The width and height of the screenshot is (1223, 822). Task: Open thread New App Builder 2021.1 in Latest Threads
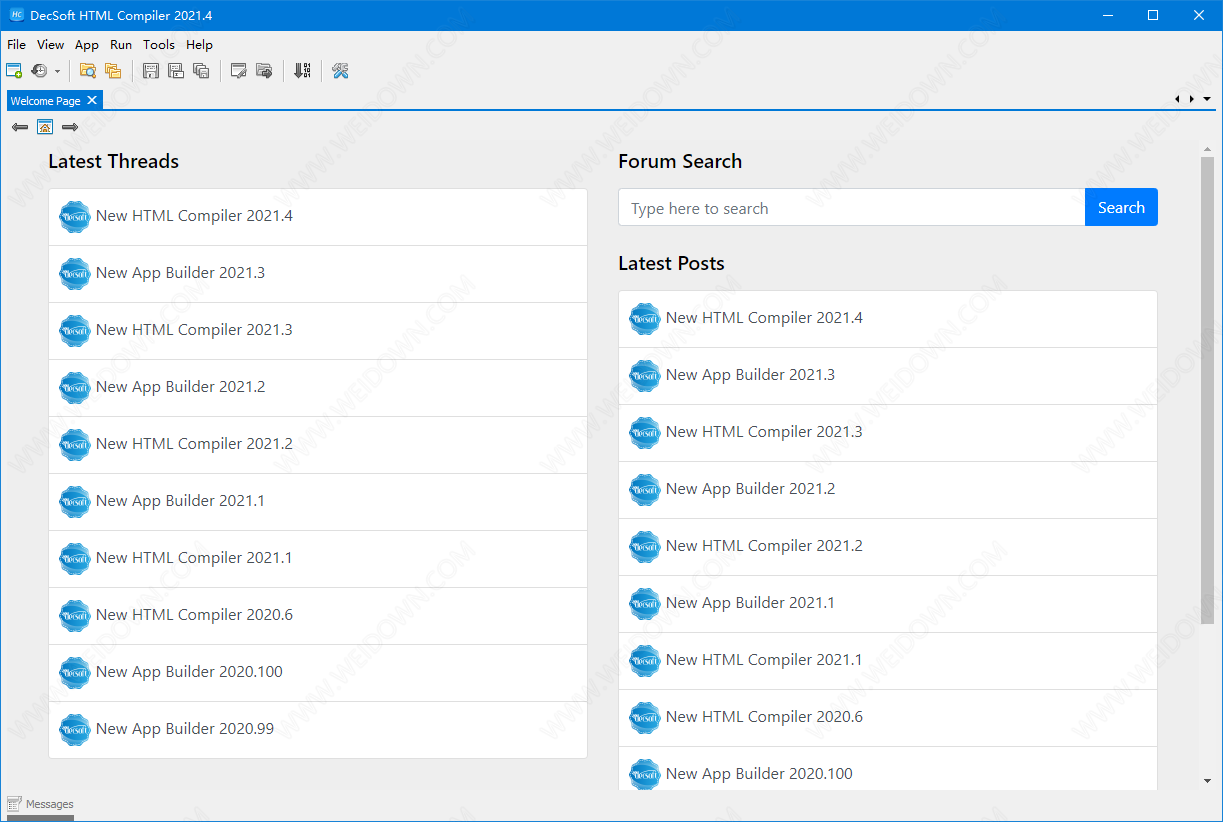pyautogui.click(x=318, y=502)
